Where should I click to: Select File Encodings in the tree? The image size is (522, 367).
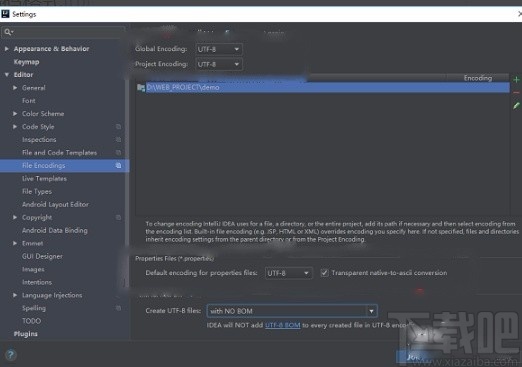(x=64, y=166)
